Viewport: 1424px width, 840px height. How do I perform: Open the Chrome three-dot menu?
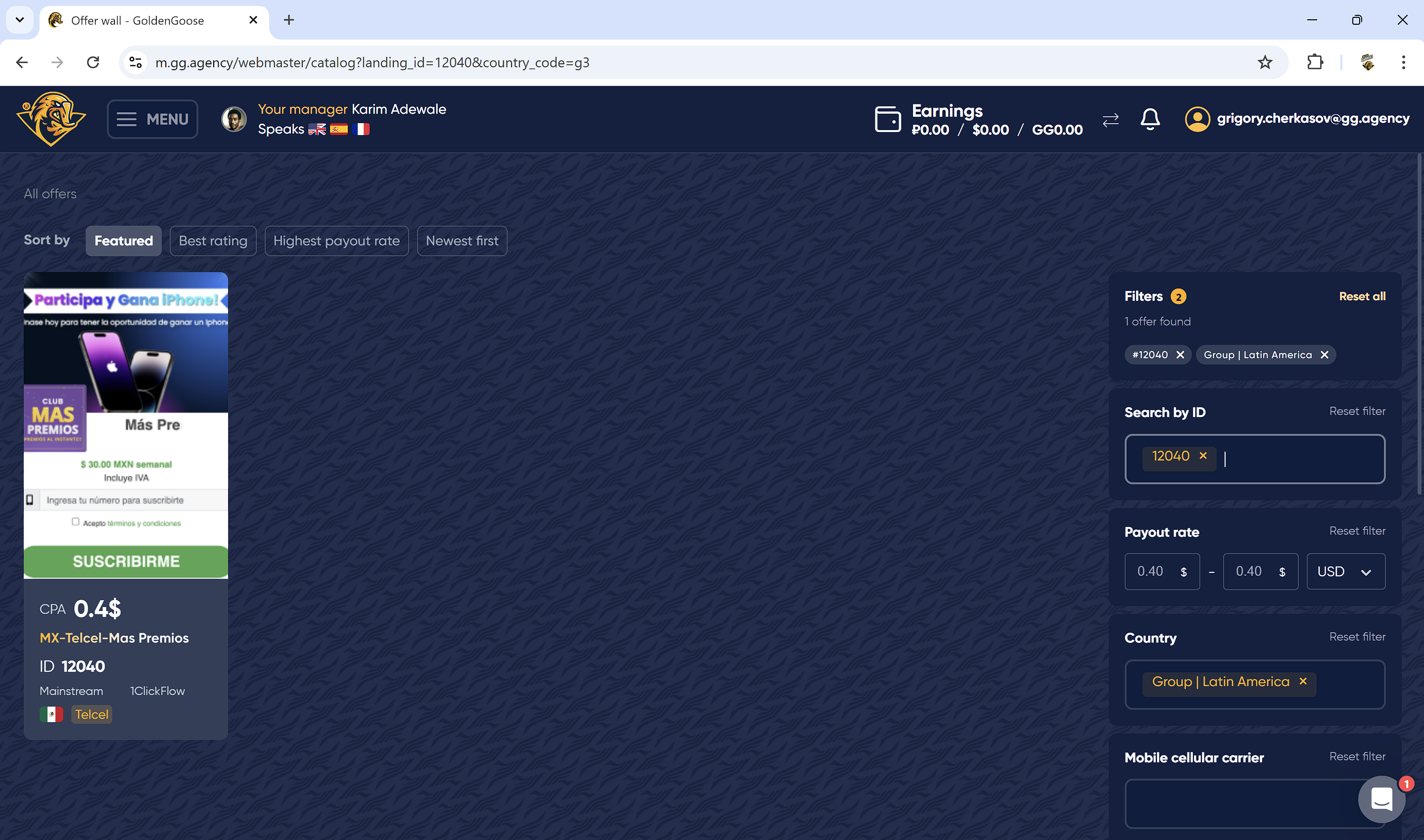(x=1404, y=62)
